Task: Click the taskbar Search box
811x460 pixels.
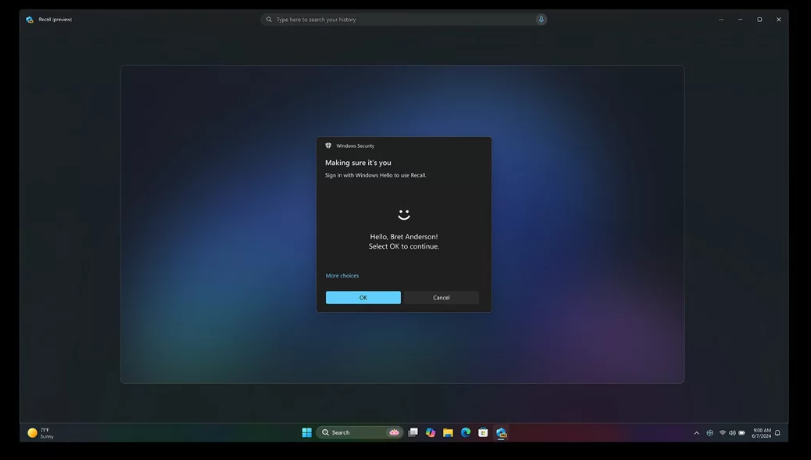Action: [360, 433]
